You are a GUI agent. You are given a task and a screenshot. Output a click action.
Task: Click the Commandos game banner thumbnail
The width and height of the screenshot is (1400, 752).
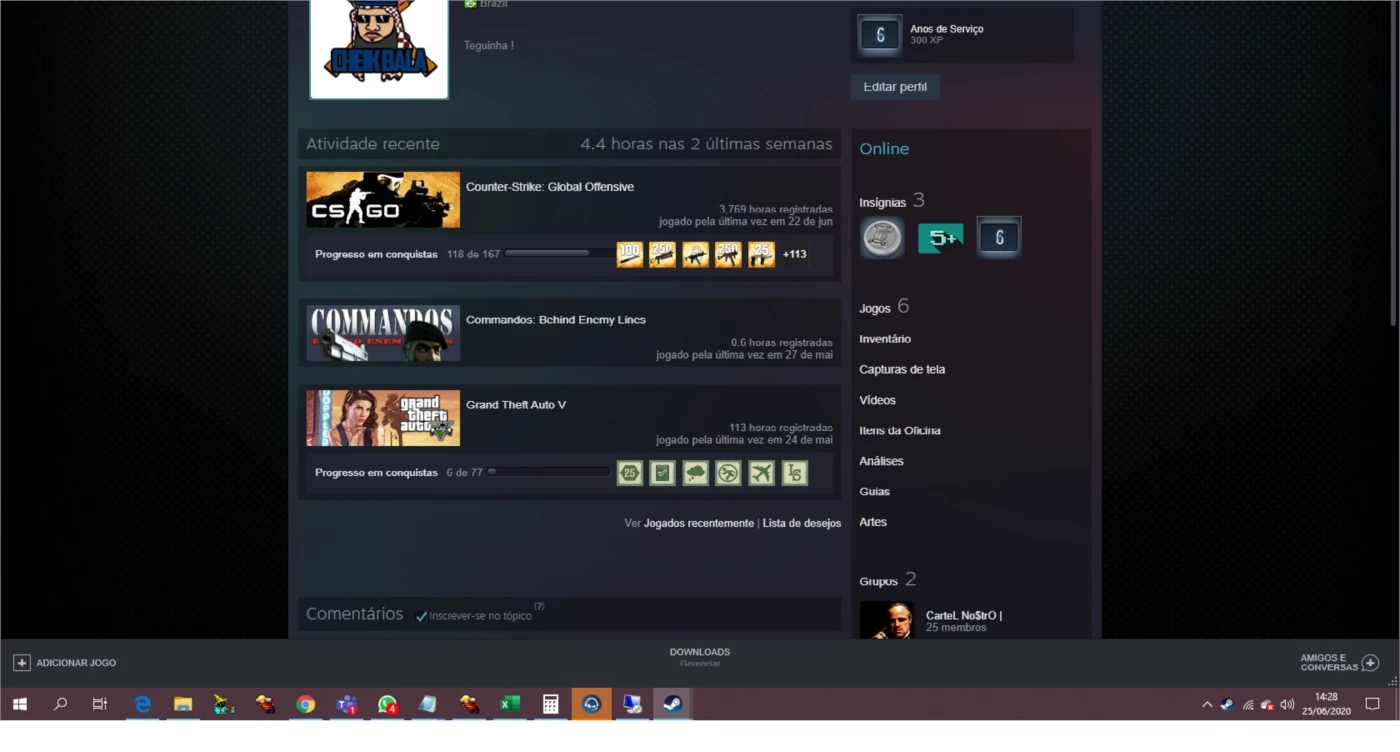coord(383,333)
